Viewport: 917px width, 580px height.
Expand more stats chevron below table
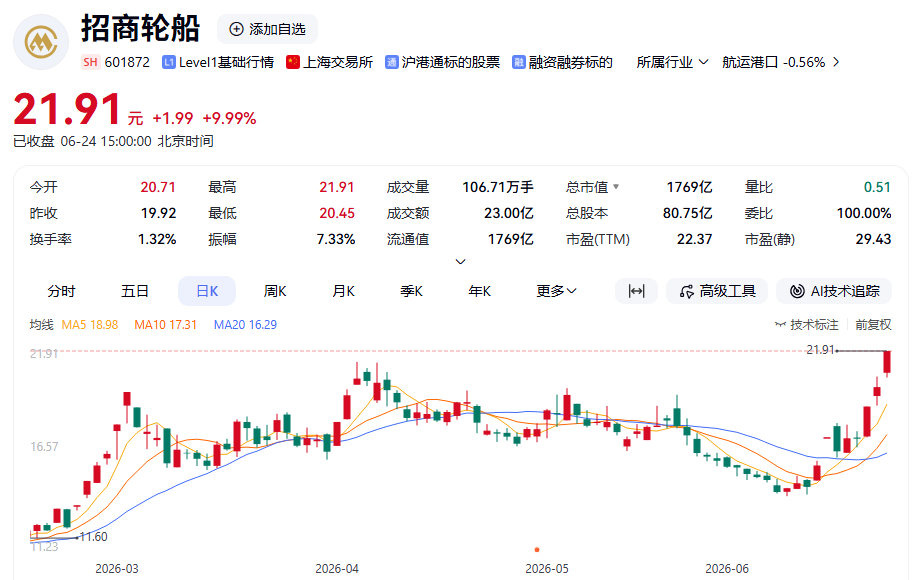[x=460, y=261]
